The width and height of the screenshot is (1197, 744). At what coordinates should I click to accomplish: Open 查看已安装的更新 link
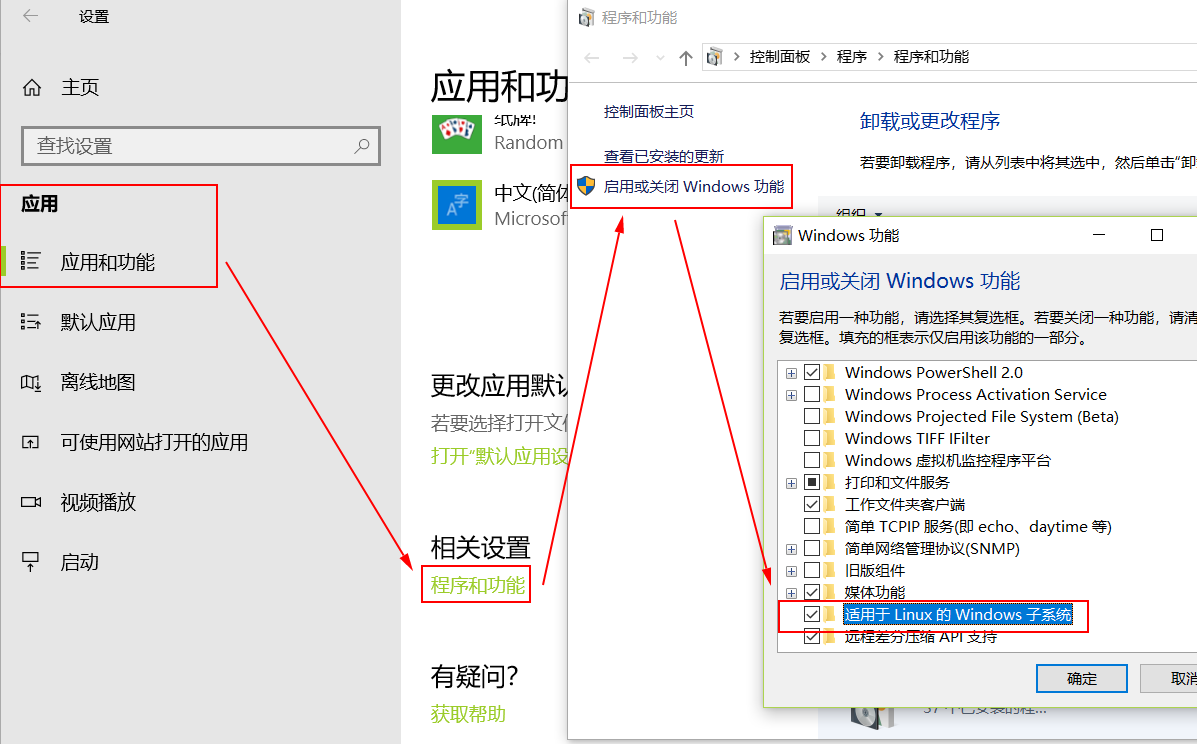pos(663,156)
